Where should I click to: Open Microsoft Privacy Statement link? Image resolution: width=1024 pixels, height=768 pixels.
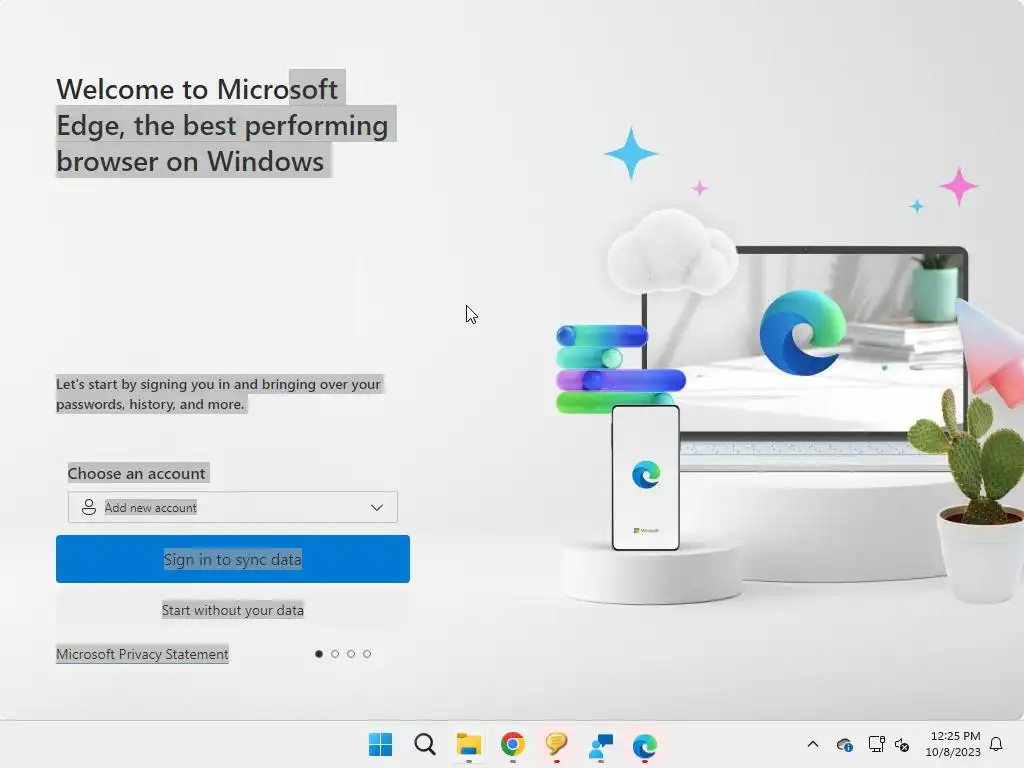coord(142,654)
